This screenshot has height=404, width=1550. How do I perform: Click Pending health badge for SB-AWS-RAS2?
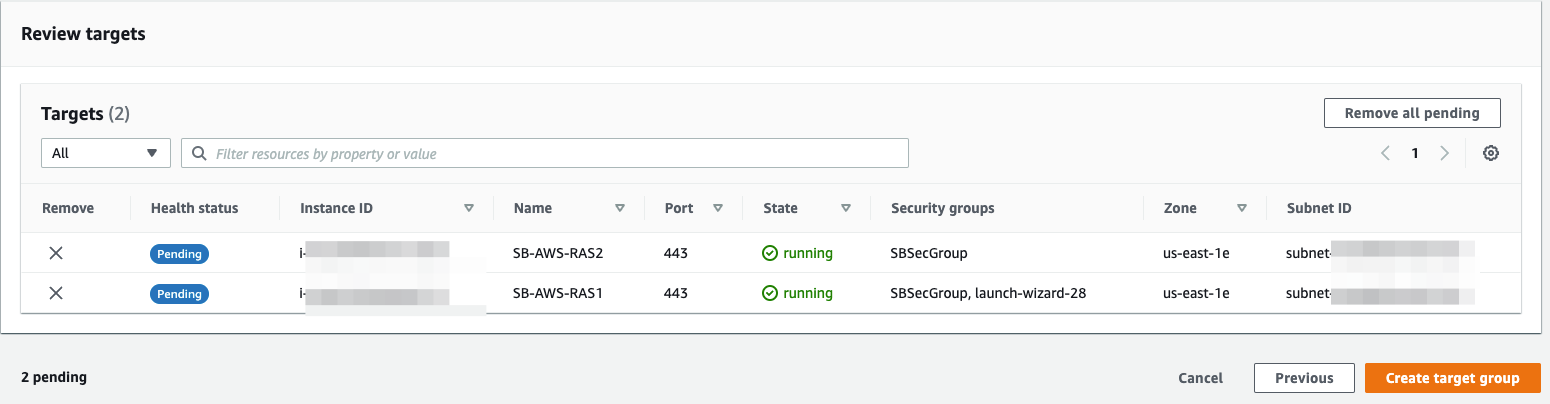coord(180,254)
